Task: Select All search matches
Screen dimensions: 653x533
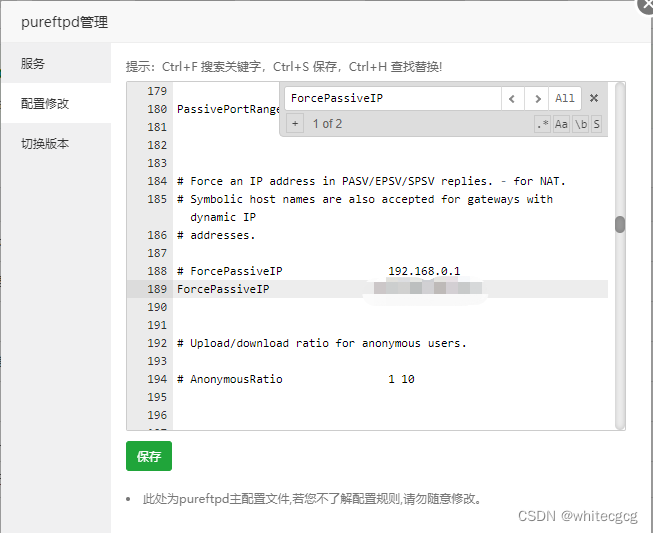Action: pyautogui.click(x=565, y=98)
